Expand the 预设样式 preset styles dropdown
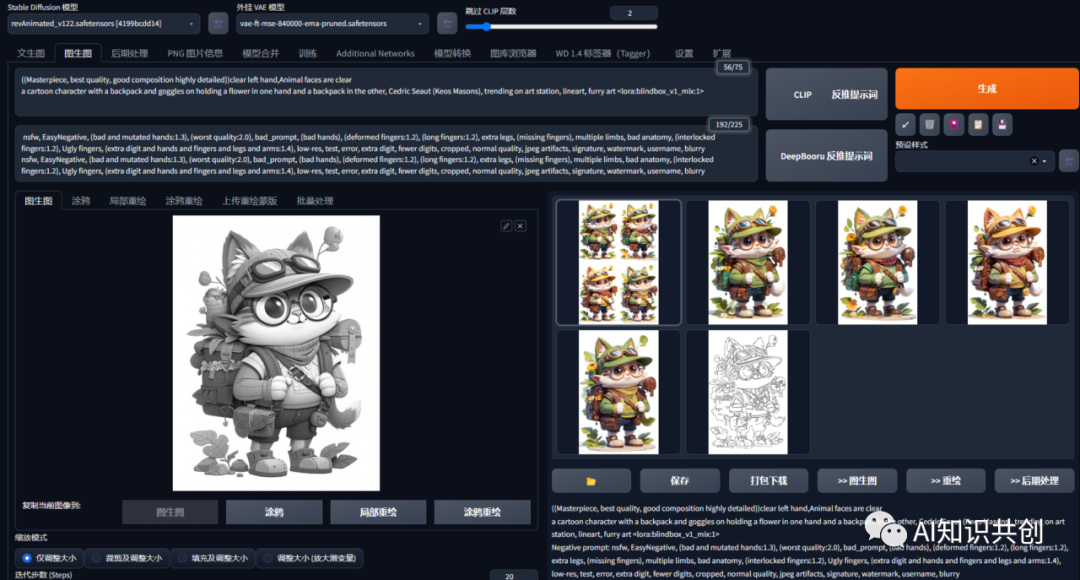 point(1042,161)
